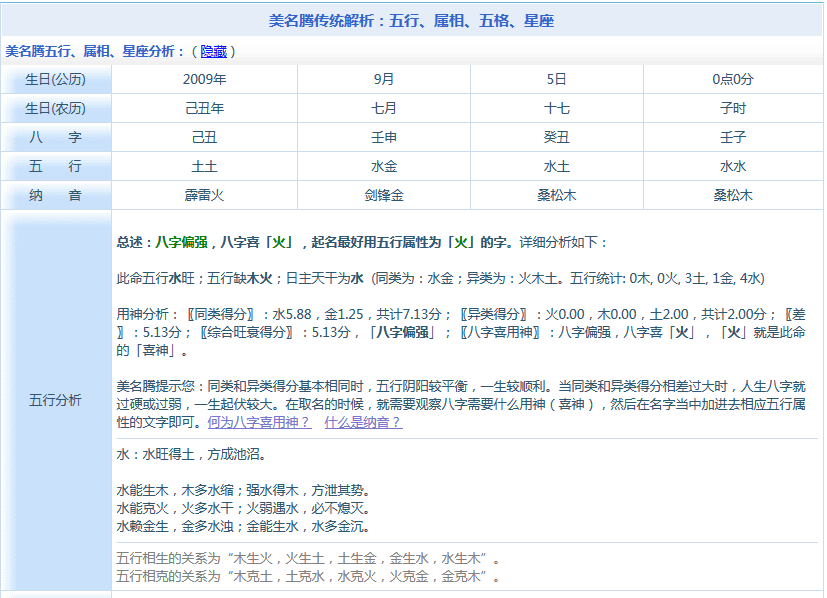Click the 八字 row label

56,137
